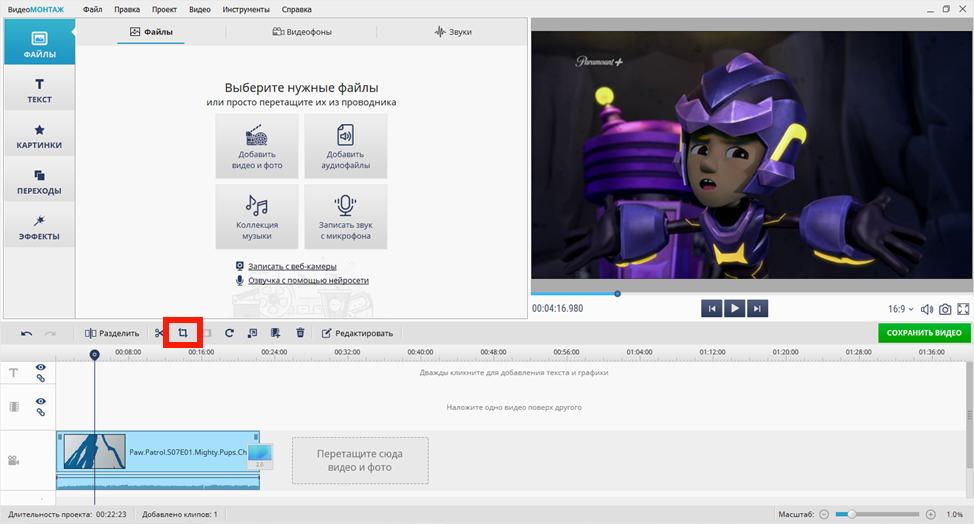Click the clip's audio waveform strip
Image resolution: width=974 pixels, height=524 pixels.
(158, 482)
